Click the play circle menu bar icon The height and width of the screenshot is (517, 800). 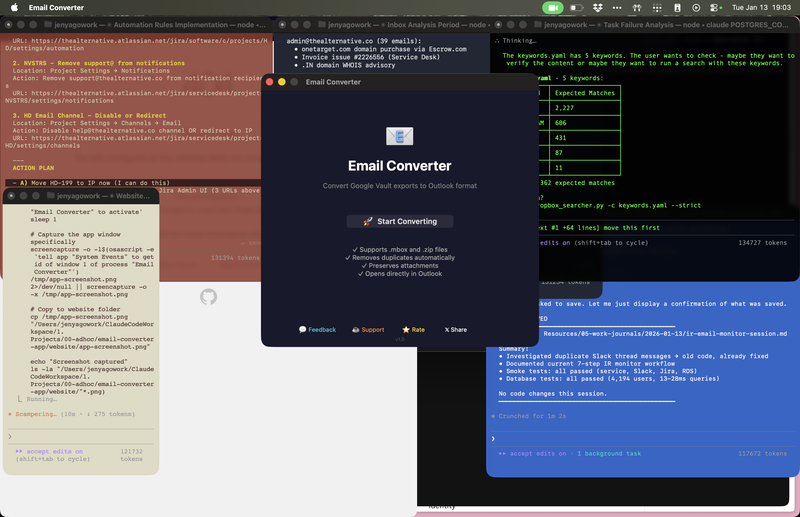click(696, 8)
